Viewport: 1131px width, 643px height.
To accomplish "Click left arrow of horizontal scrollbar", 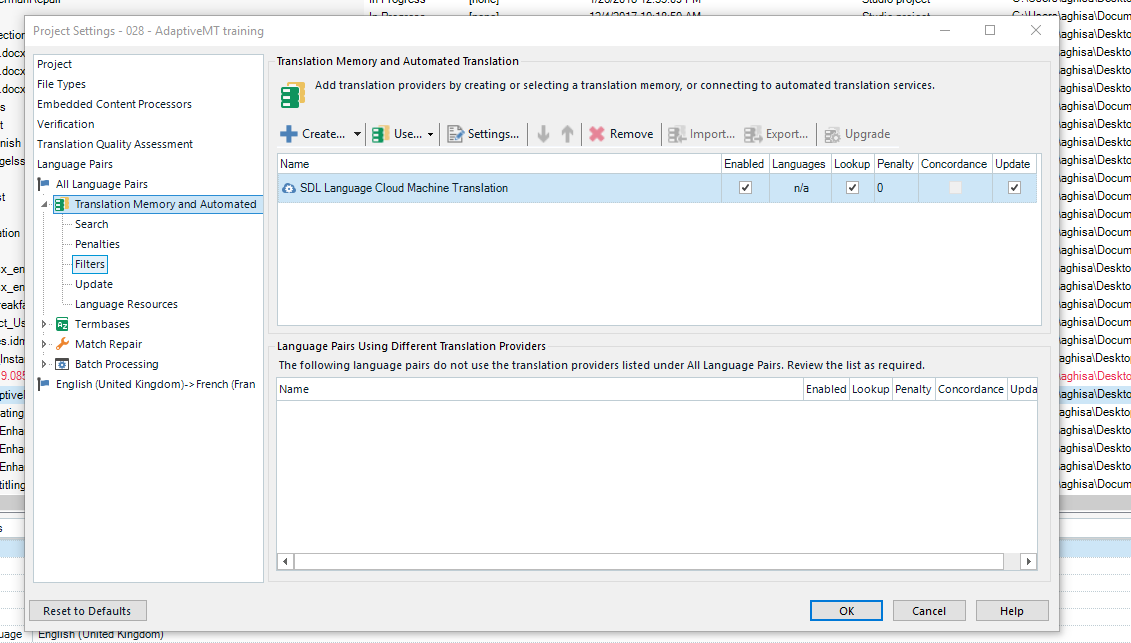I will tap(286, 561).
